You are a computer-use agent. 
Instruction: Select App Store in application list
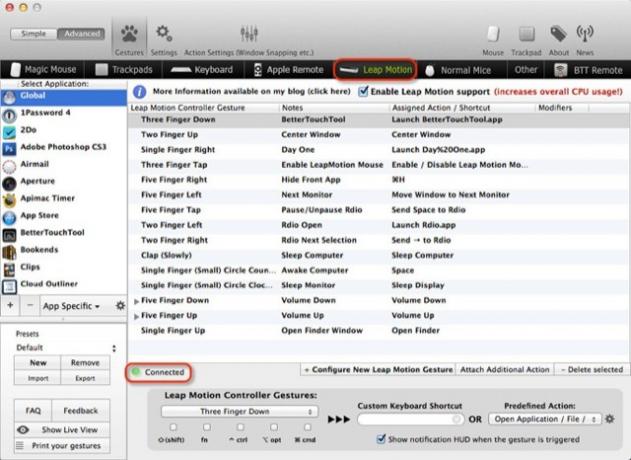click(x=64, y=216)
